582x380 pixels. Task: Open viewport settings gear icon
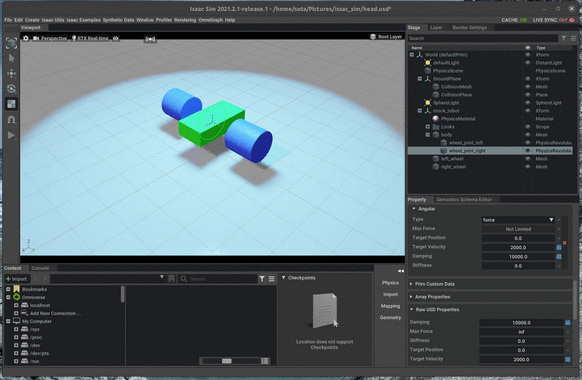point(26,38)
